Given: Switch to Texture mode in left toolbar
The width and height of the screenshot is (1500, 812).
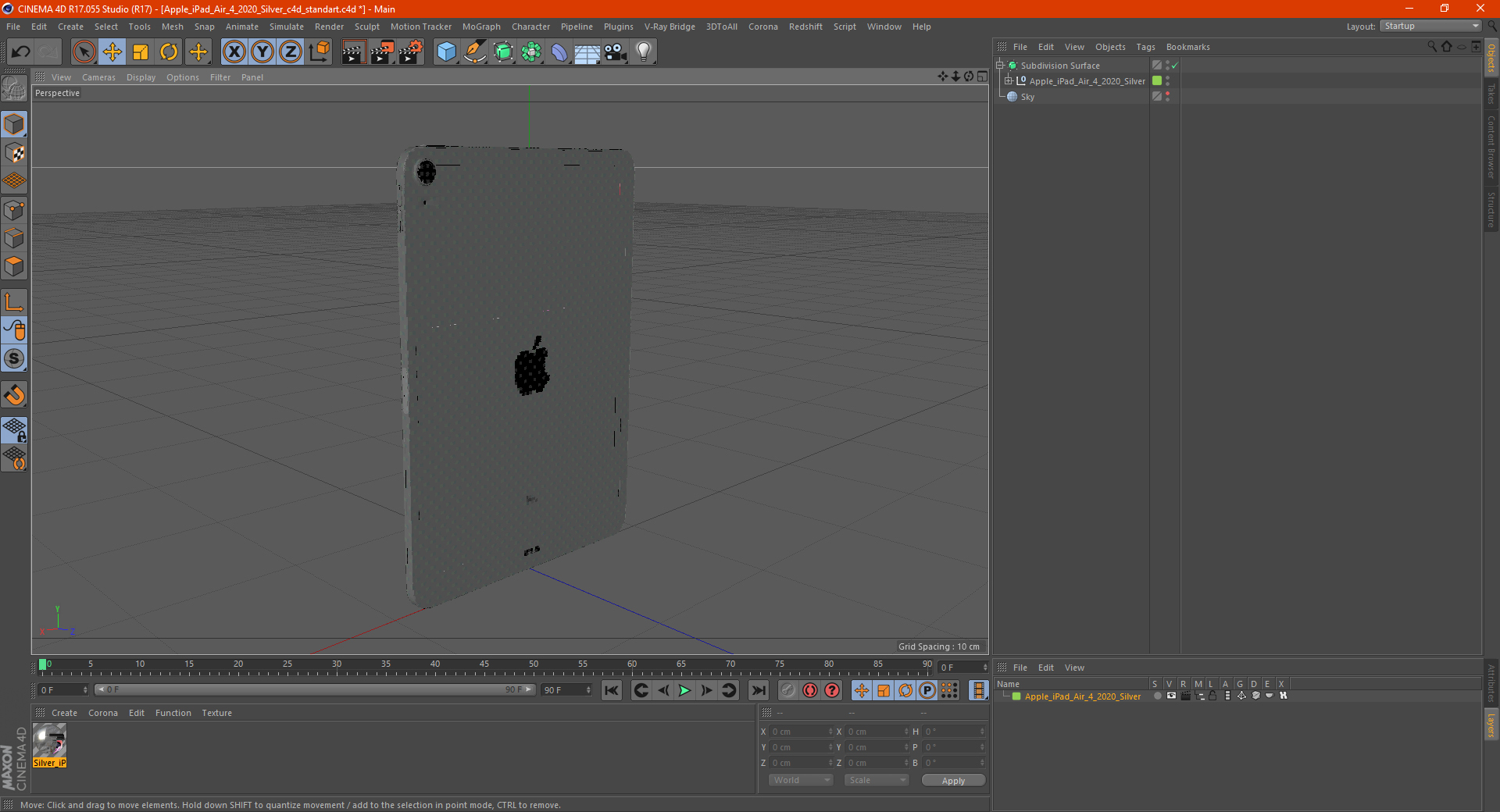Looking at the screenshot, I should coord(14,153).
